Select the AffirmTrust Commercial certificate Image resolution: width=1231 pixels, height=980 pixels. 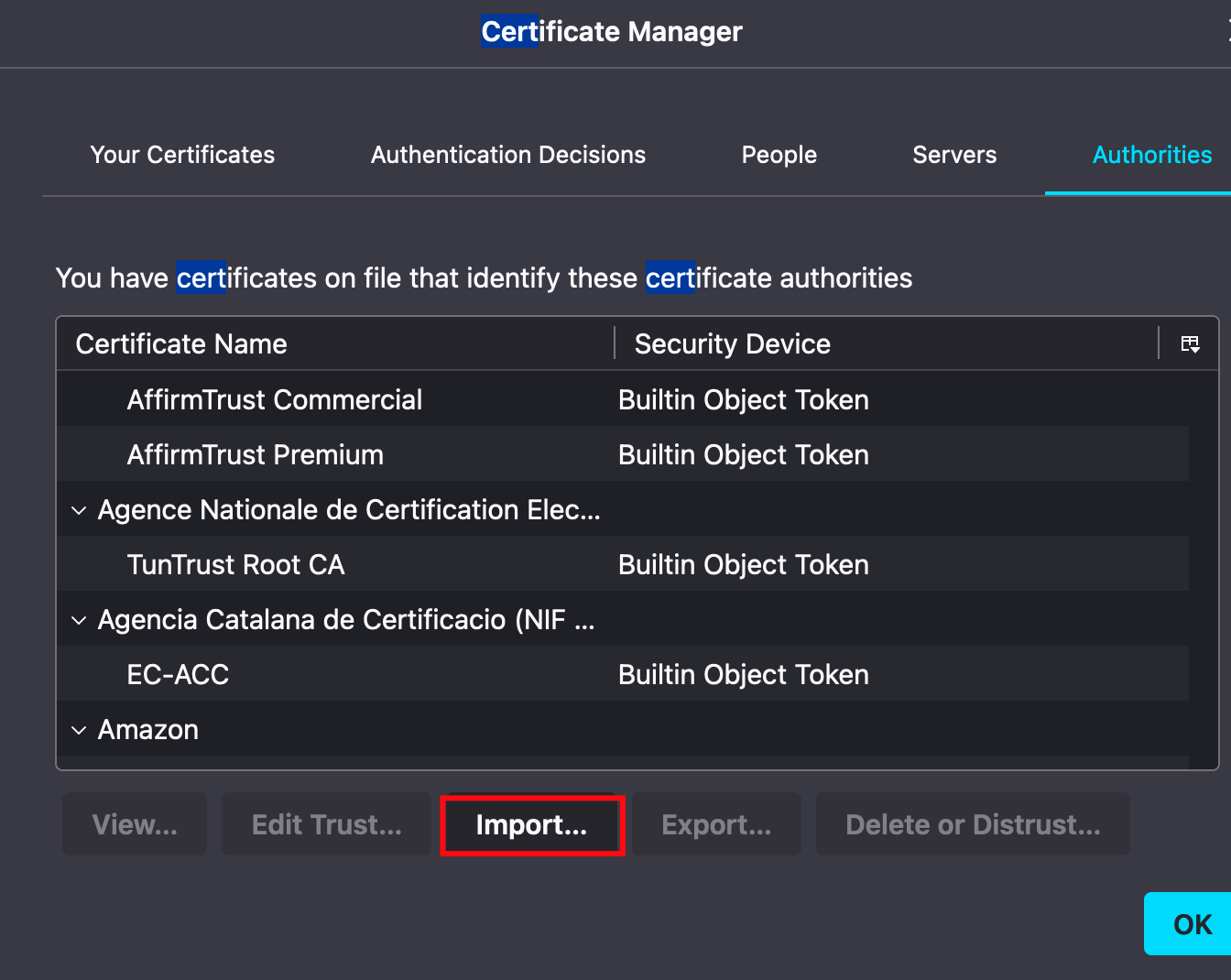click(x=275, y=399)
